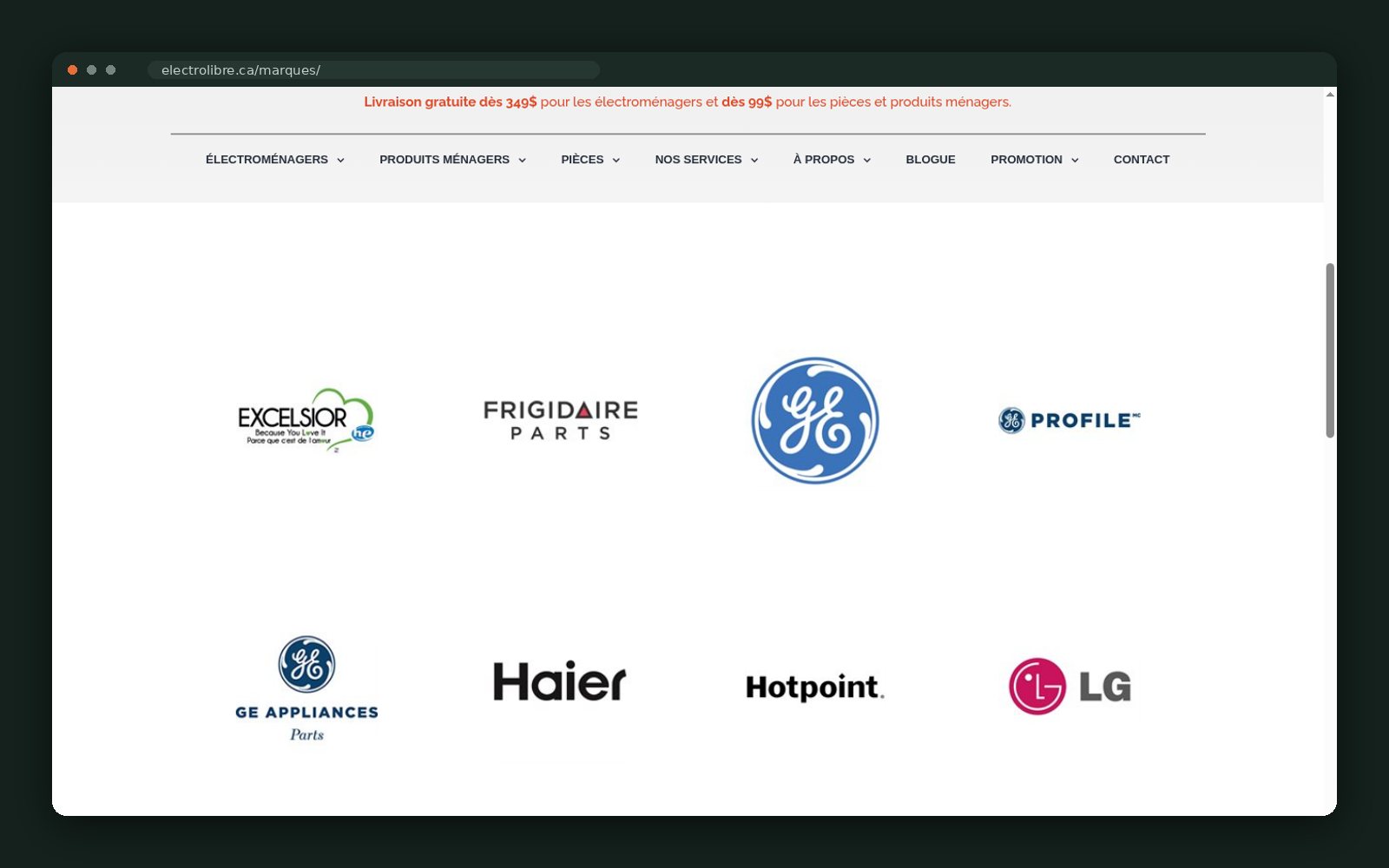
Task: Open the PIÈCES menu item
Action: point(582,160)
